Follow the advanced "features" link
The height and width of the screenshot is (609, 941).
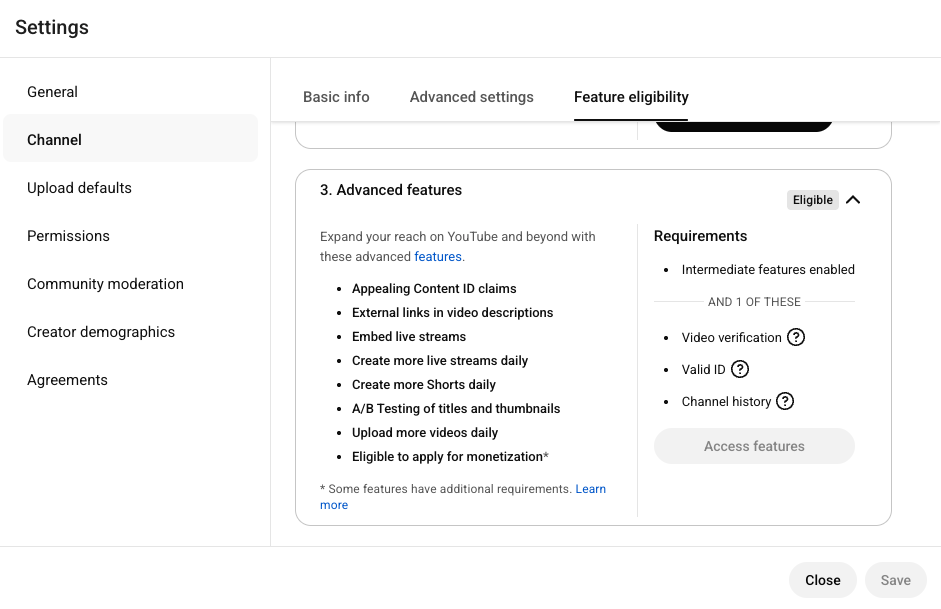pyautogui.click(x=438, y=257)
